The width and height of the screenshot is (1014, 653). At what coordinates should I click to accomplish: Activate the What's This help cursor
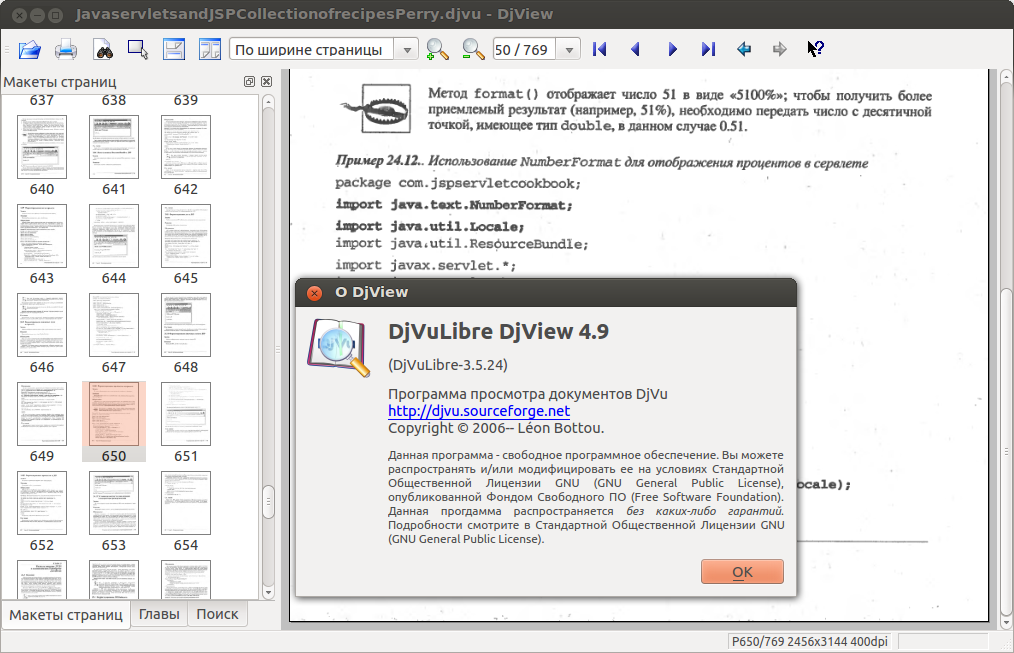[x=815, y=49]
